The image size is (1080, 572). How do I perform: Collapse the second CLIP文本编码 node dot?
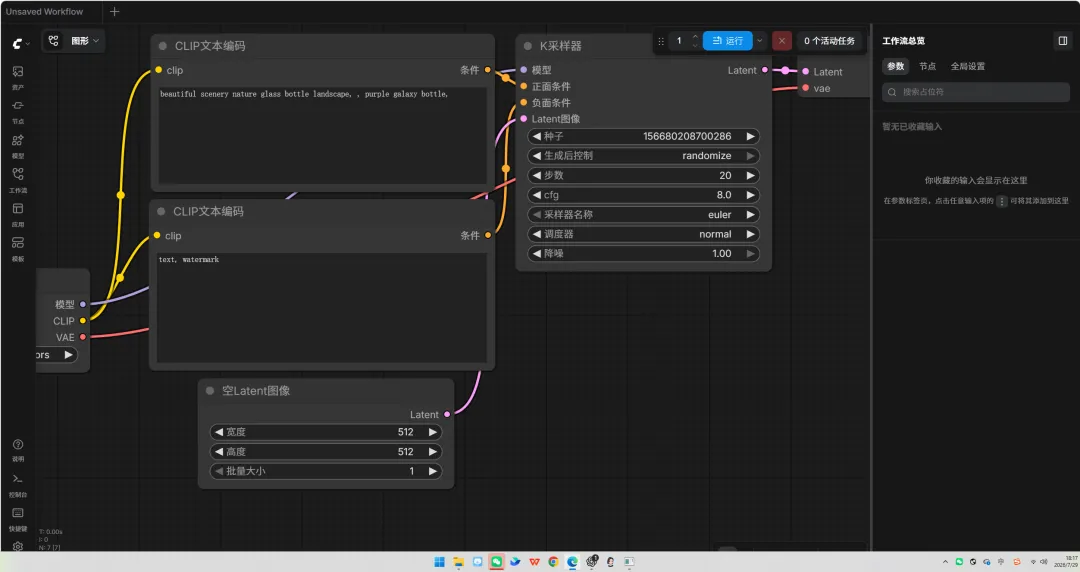point(161,212)
